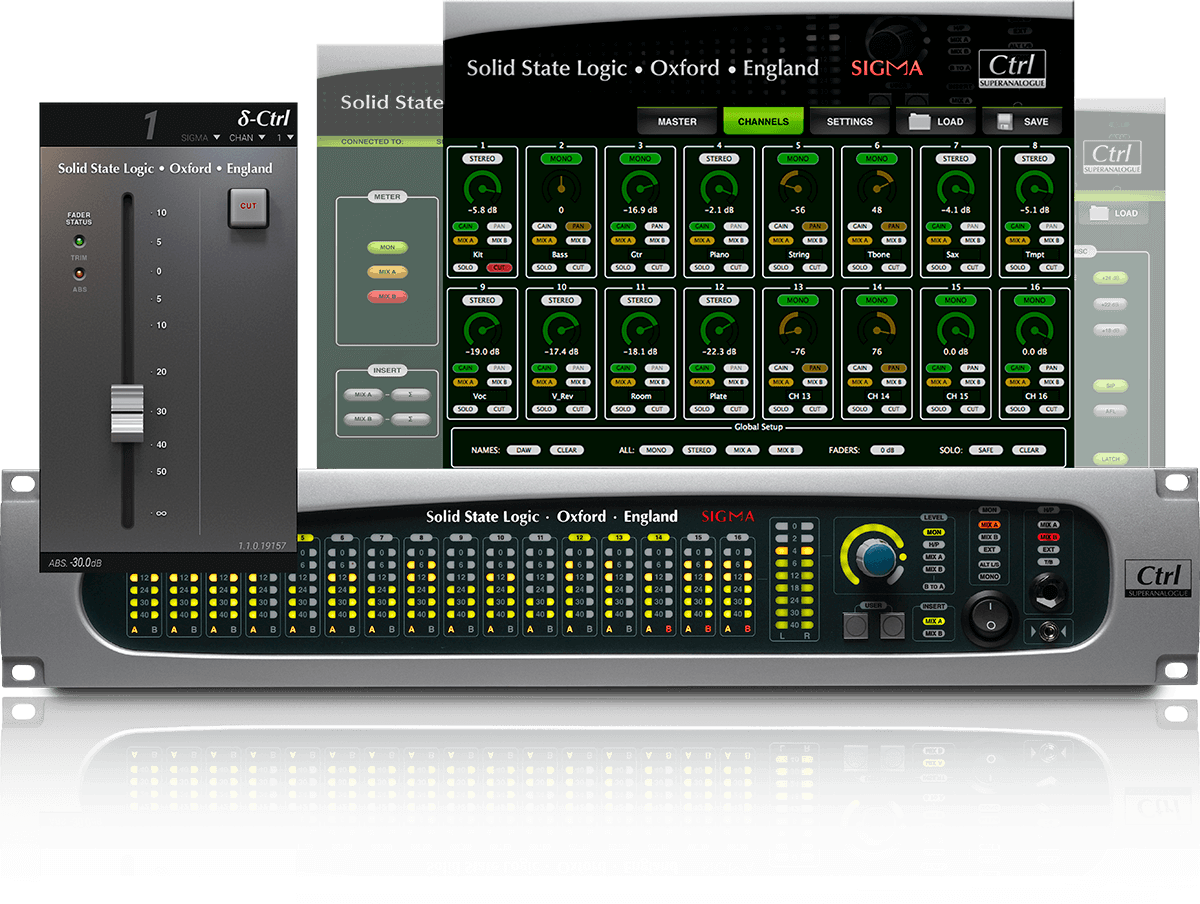Set all channels to MONO in Global Setup
Image resolution: width=1200 pixels, height=904 pixels.
[656, 450]
